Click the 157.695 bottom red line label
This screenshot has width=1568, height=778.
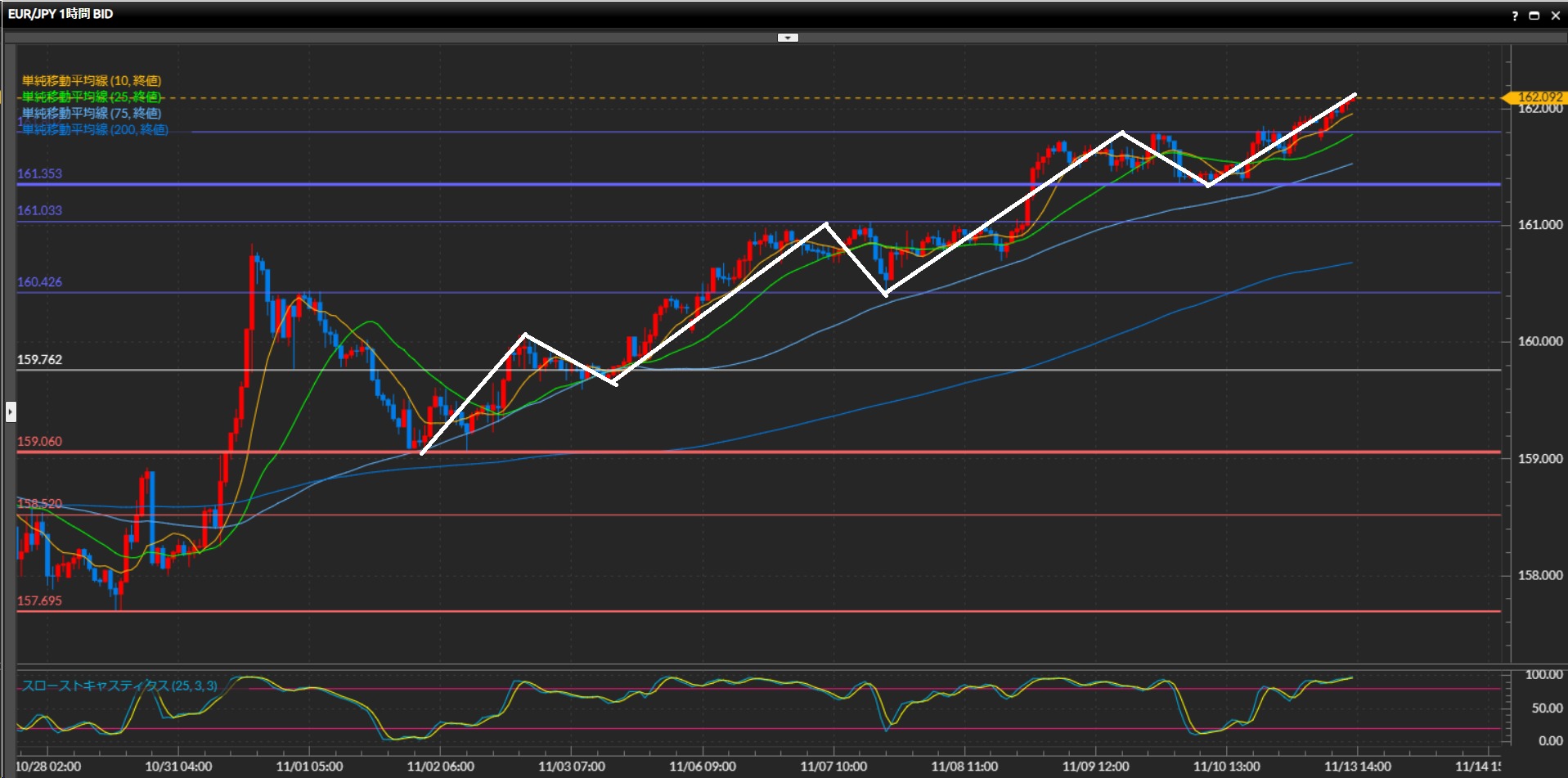(39, 601)
